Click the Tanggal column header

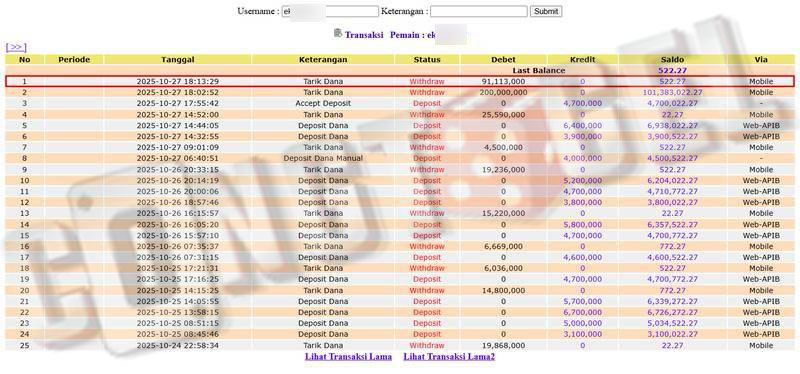178,60
